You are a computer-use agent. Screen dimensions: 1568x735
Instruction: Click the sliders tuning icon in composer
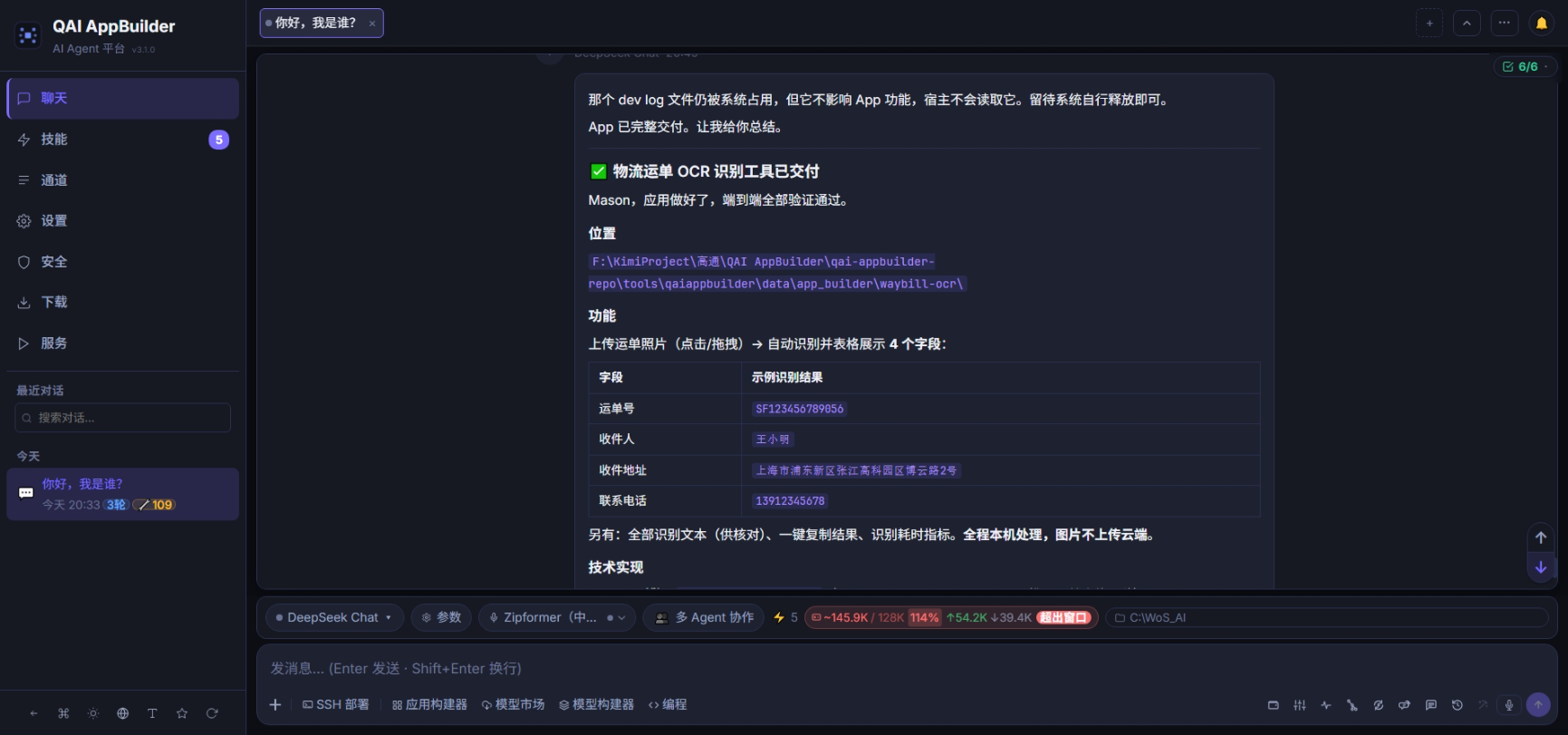pos(1300,704)
